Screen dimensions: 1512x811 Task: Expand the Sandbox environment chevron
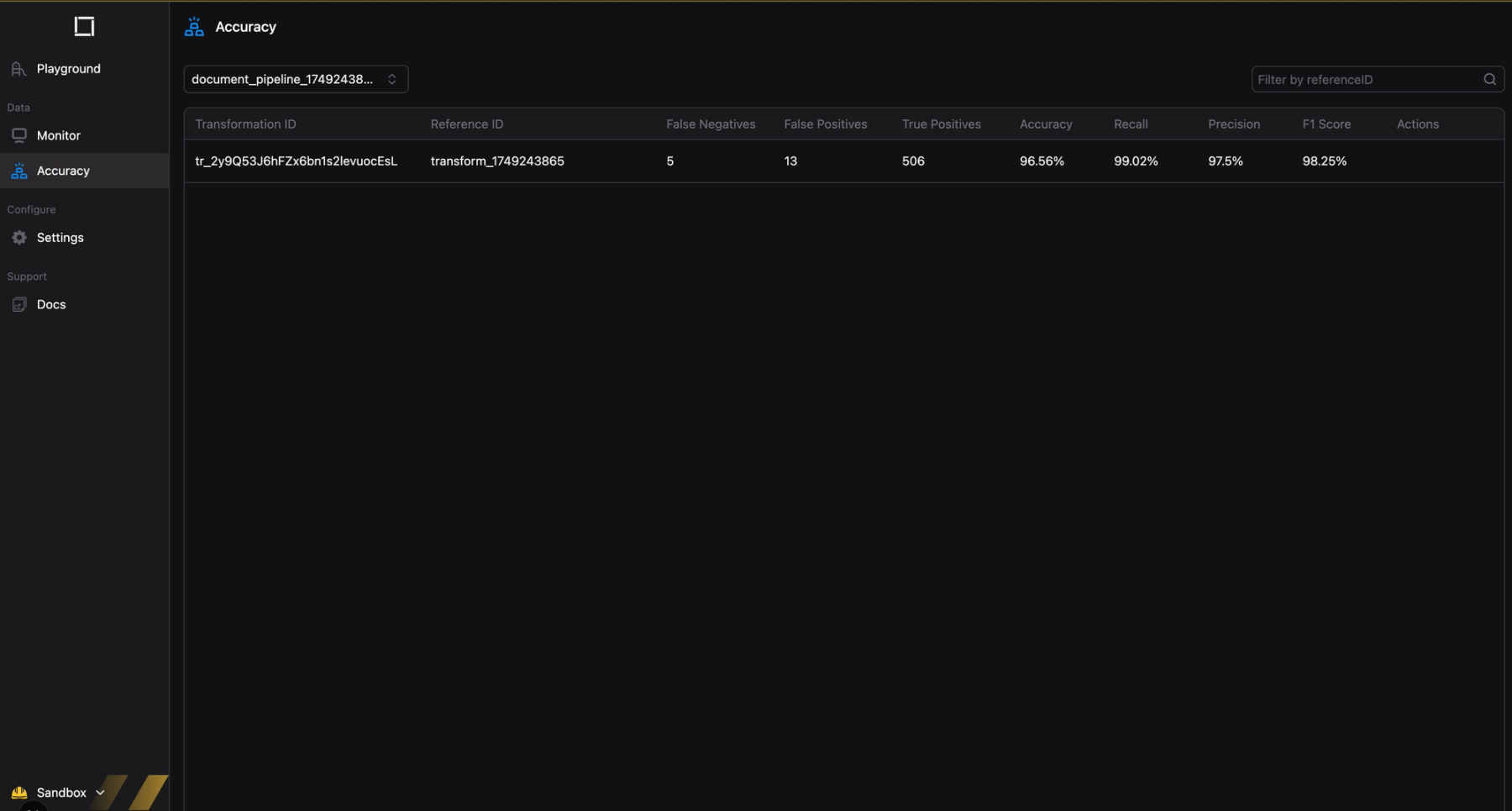[100, 793]
